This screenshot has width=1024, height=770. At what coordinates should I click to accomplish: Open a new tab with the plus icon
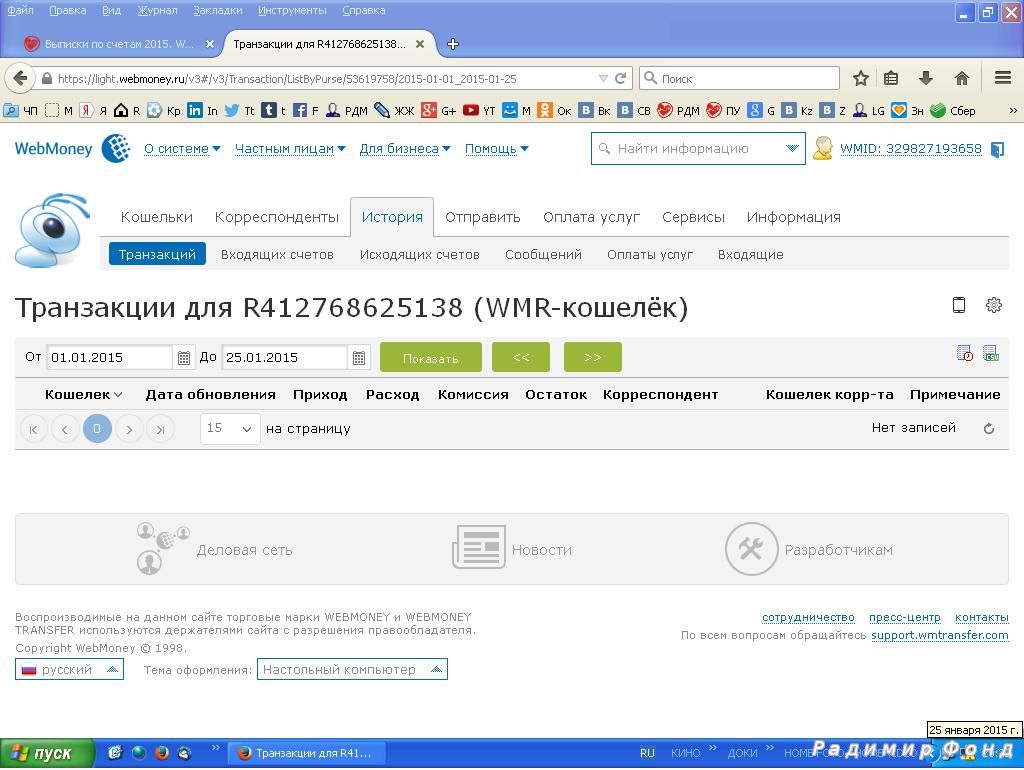point(453,44)
